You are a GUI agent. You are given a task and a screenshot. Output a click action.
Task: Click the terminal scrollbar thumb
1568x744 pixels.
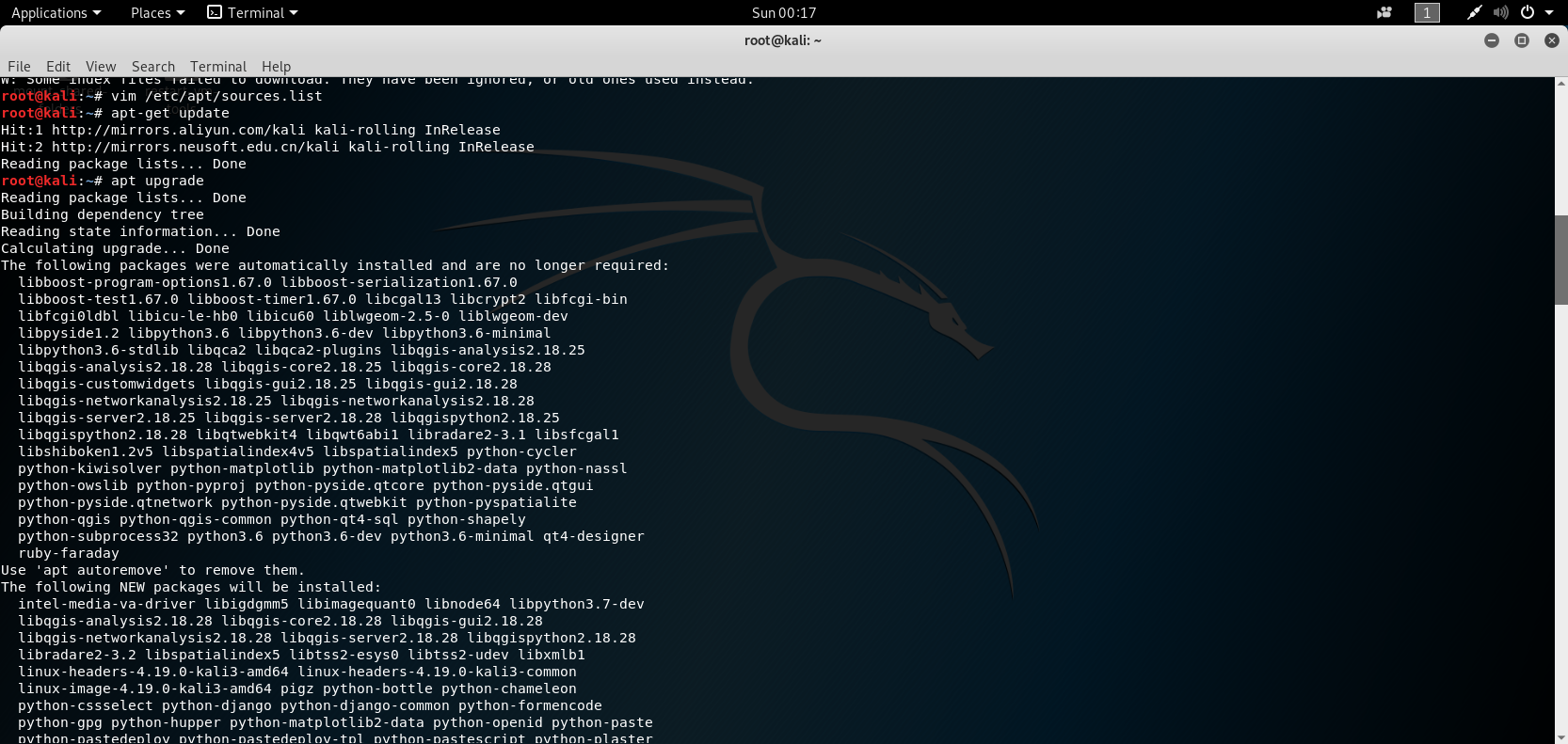pos(1561,260)
